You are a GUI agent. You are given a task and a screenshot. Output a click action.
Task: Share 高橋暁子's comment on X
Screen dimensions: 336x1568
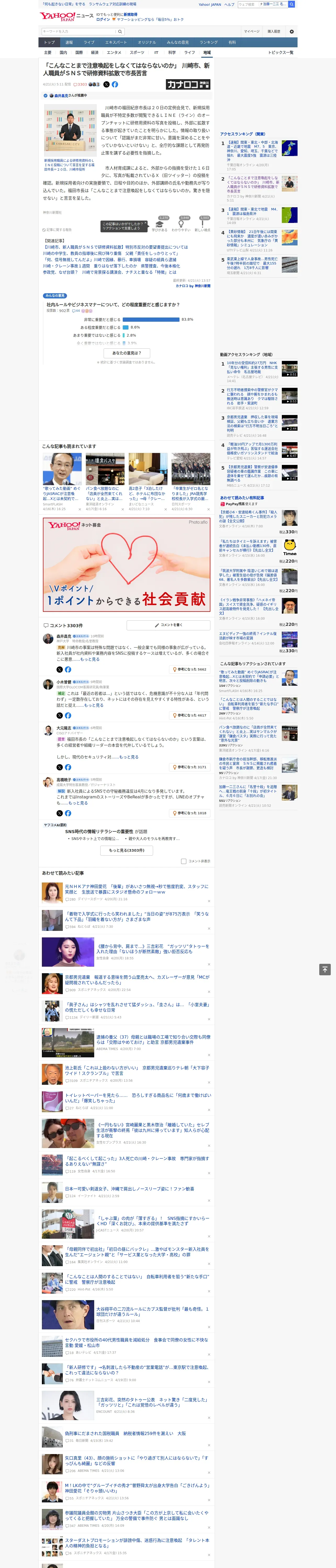click(x=59, y=813)
